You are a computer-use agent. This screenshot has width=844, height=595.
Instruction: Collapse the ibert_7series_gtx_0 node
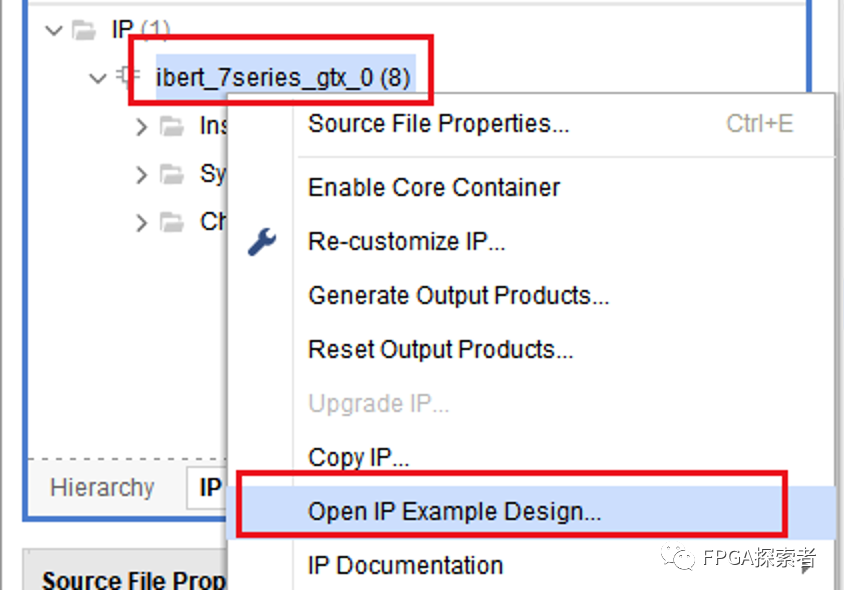(x=97, y=77)
